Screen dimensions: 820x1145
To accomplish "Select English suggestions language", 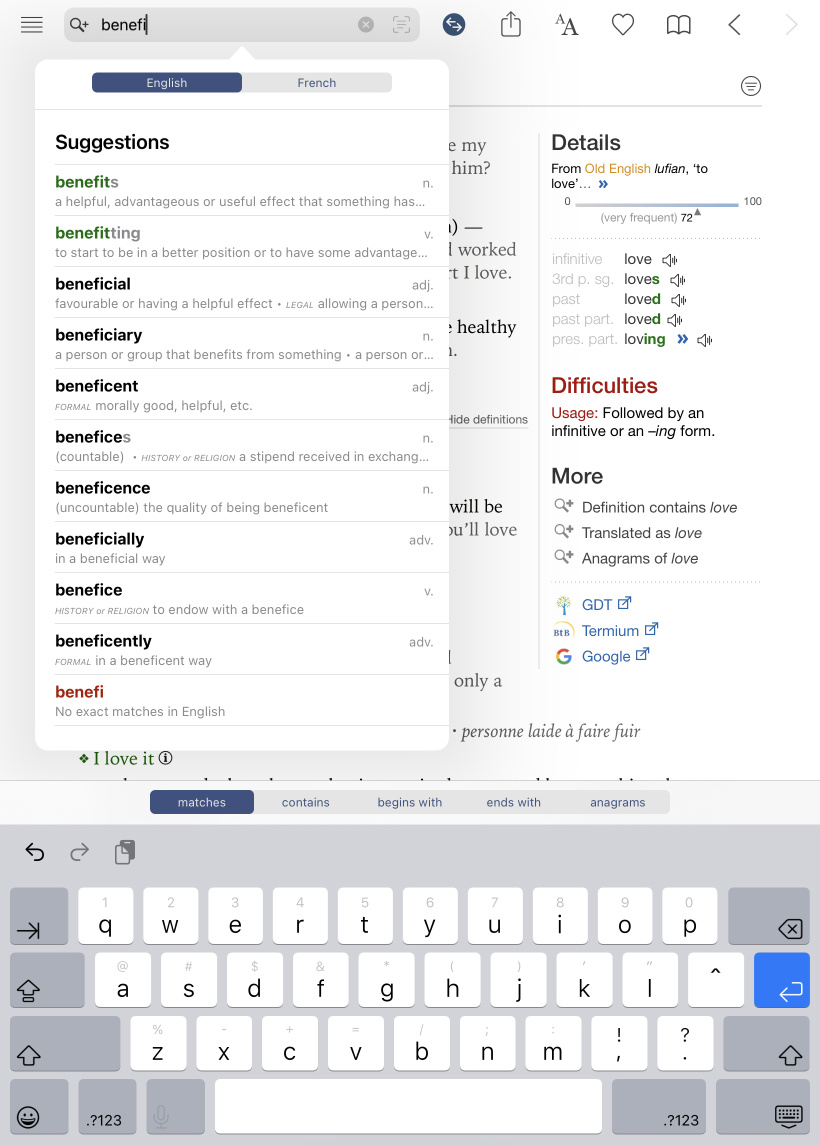I will coord(166,83).
